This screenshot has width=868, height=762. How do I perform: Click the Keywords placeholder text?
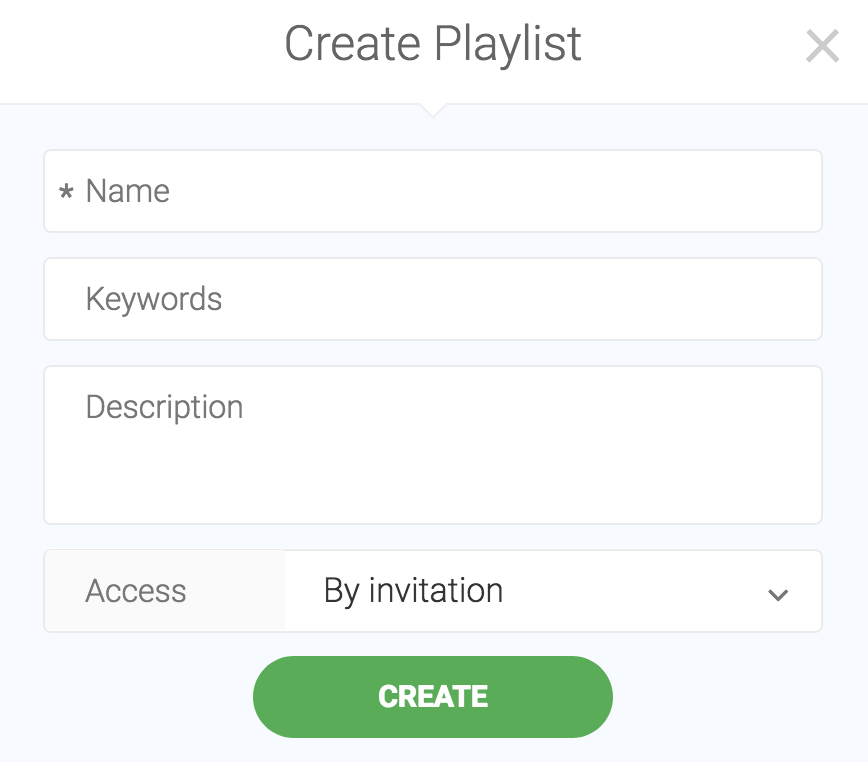click(154, 299)
